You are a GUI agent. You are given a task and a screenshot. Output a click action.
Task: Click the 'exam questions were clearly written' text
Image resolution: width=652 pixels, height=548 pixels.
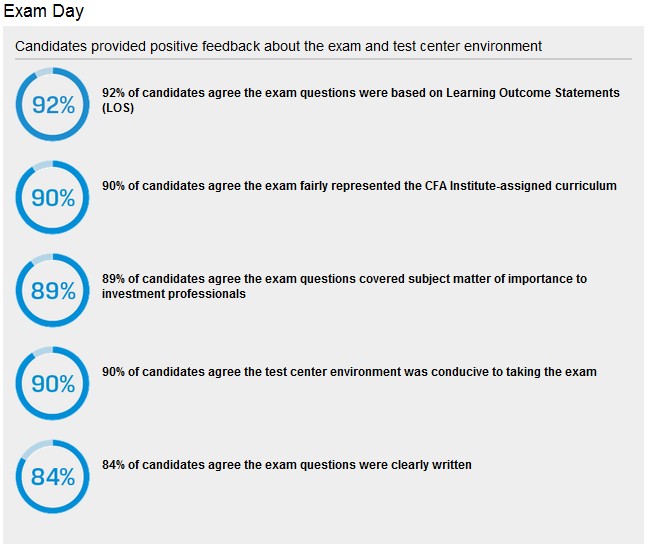click(x=287, y=464)
